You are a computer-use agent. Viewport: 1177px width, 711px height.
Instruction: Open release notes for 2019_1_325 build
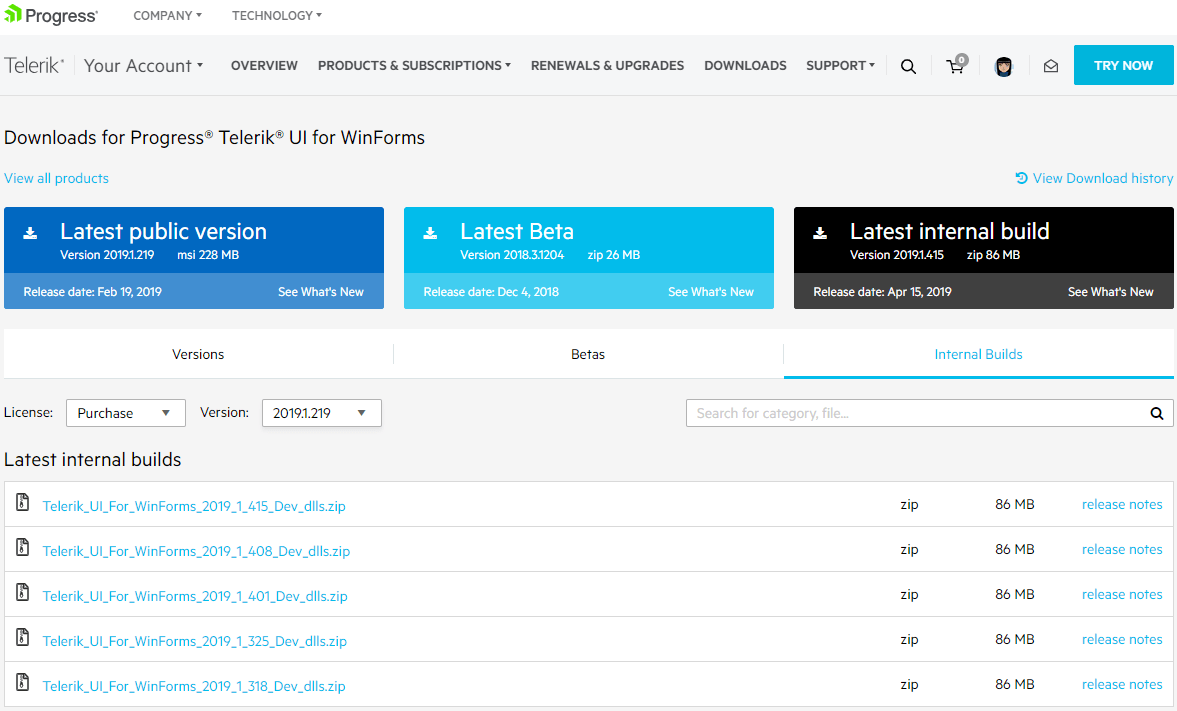coord(1121,640)
